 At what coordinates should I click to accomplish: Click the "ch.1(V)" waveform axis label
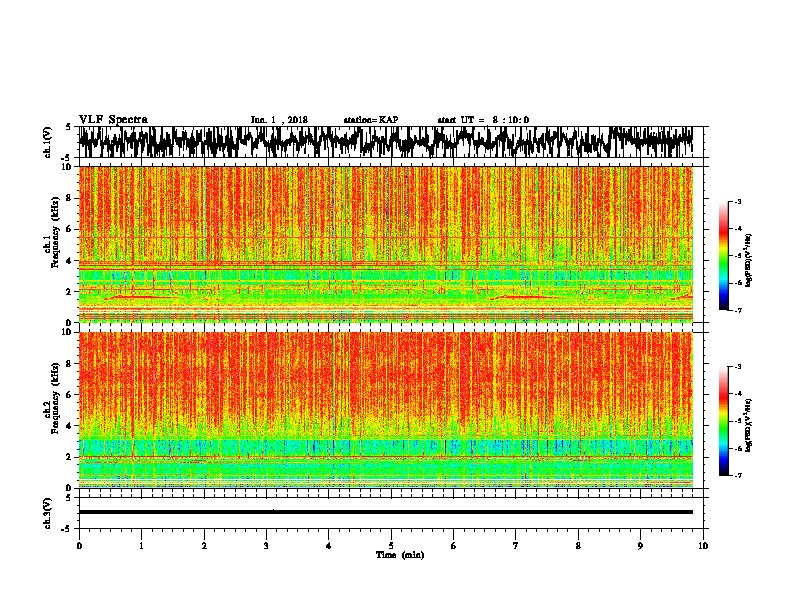(48, 142)
